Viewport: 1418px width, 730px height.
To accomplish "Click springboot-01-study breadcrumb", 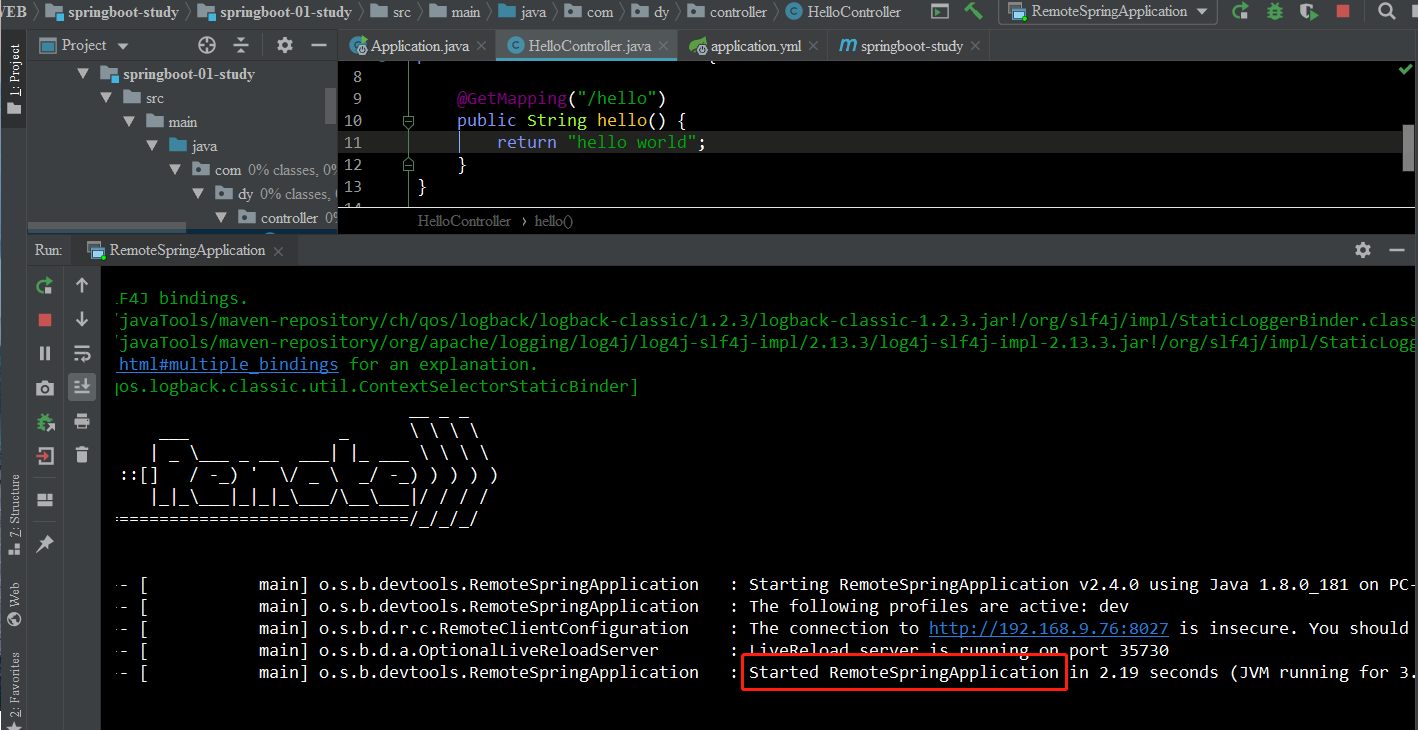I will pos(274,12).
